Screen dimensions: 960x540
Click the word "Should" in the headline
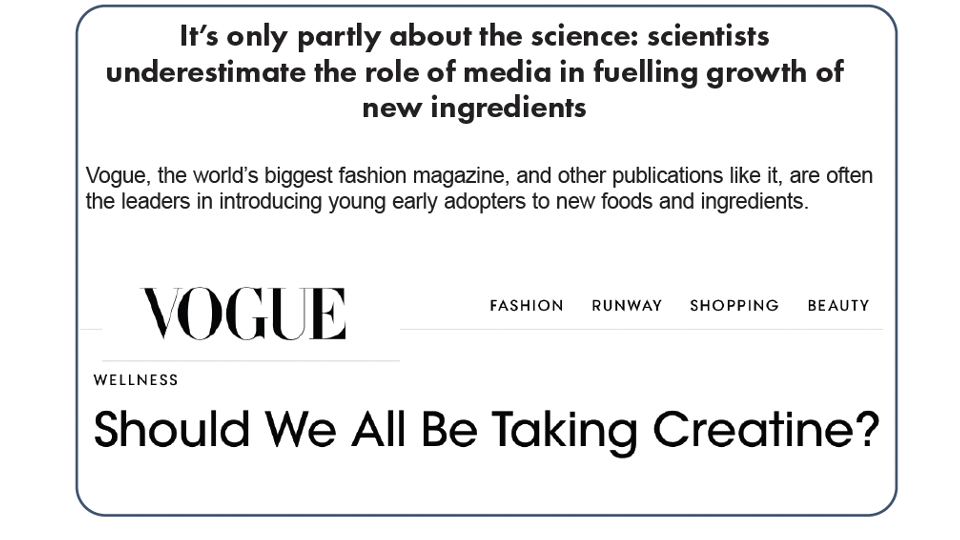[170, 429]
